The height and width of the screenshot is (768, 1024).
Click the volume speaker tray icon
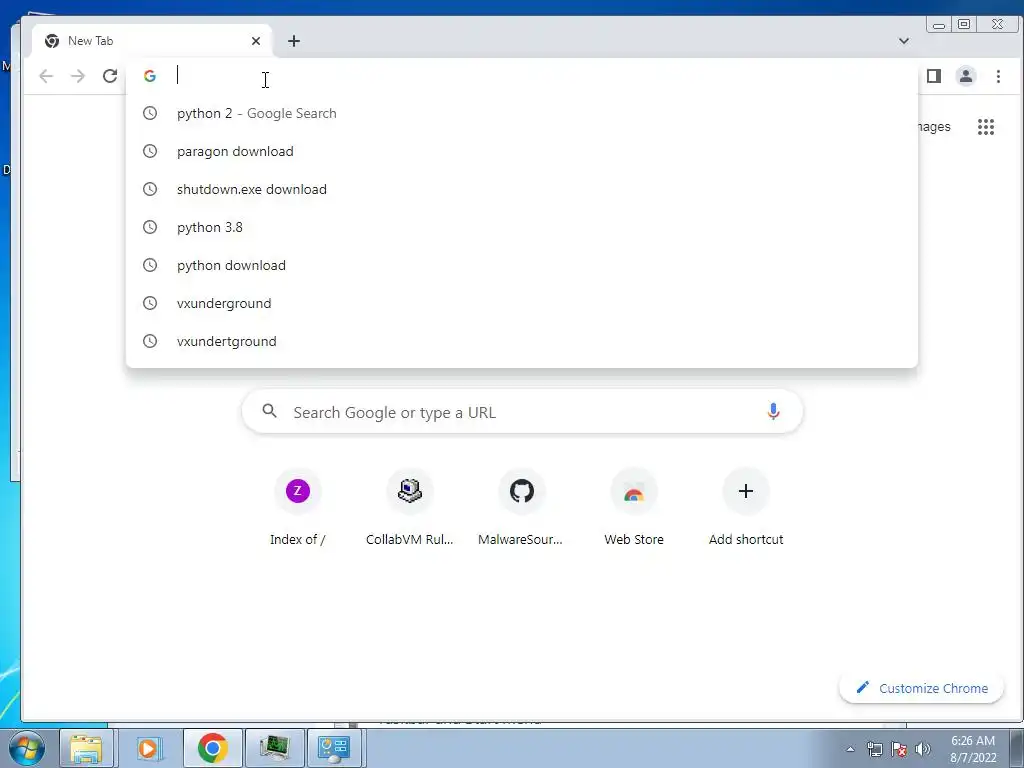[922, 749]
